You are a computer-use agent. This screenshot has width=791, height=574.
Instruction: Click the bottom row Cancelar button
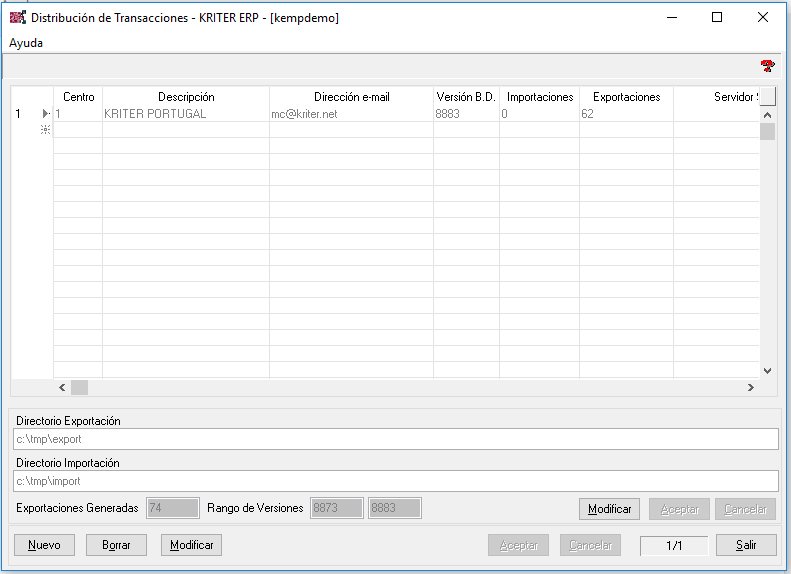click(590, 545)
